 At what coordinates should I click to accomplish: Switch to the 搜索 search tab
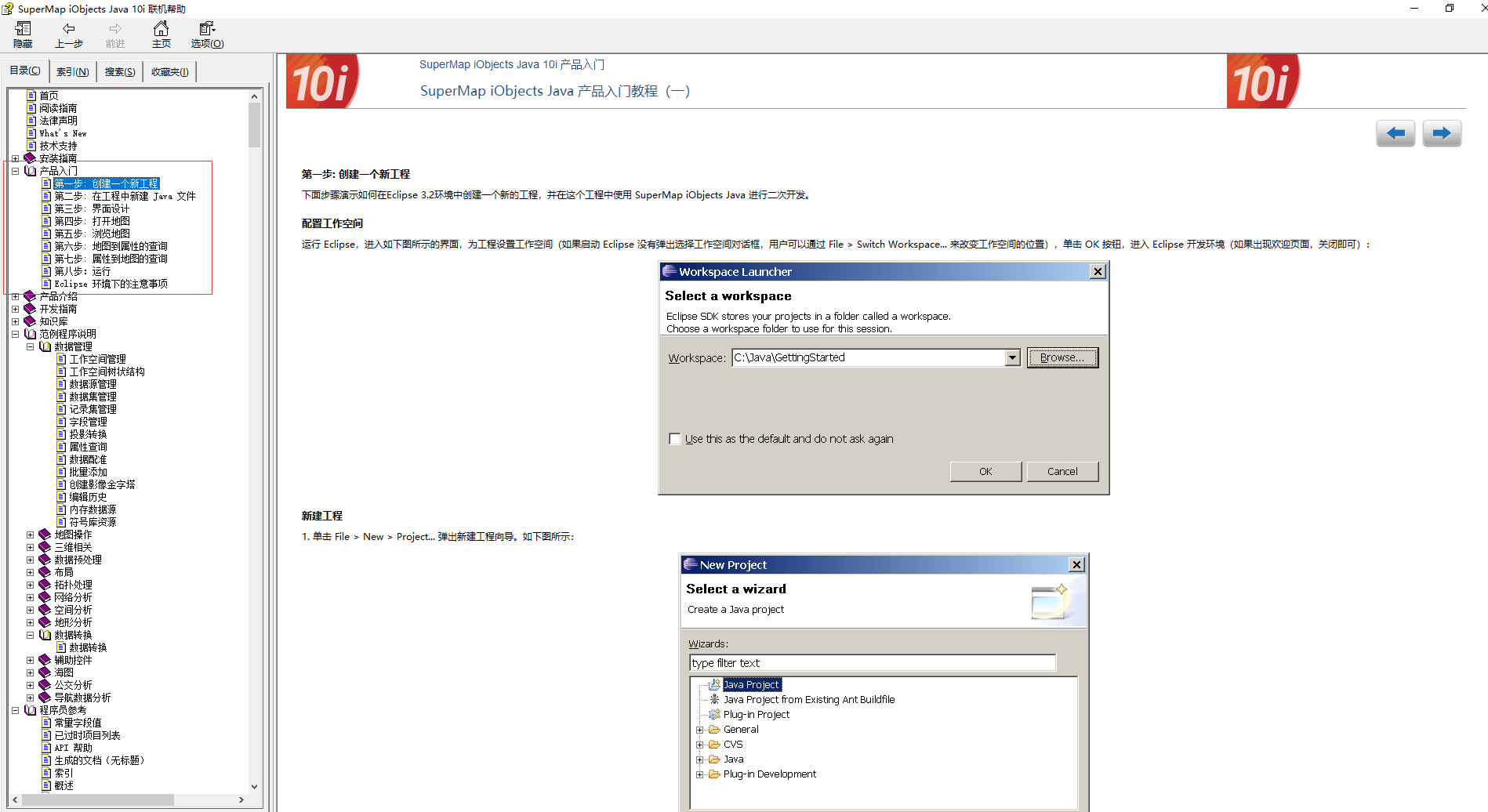[120, 71]
